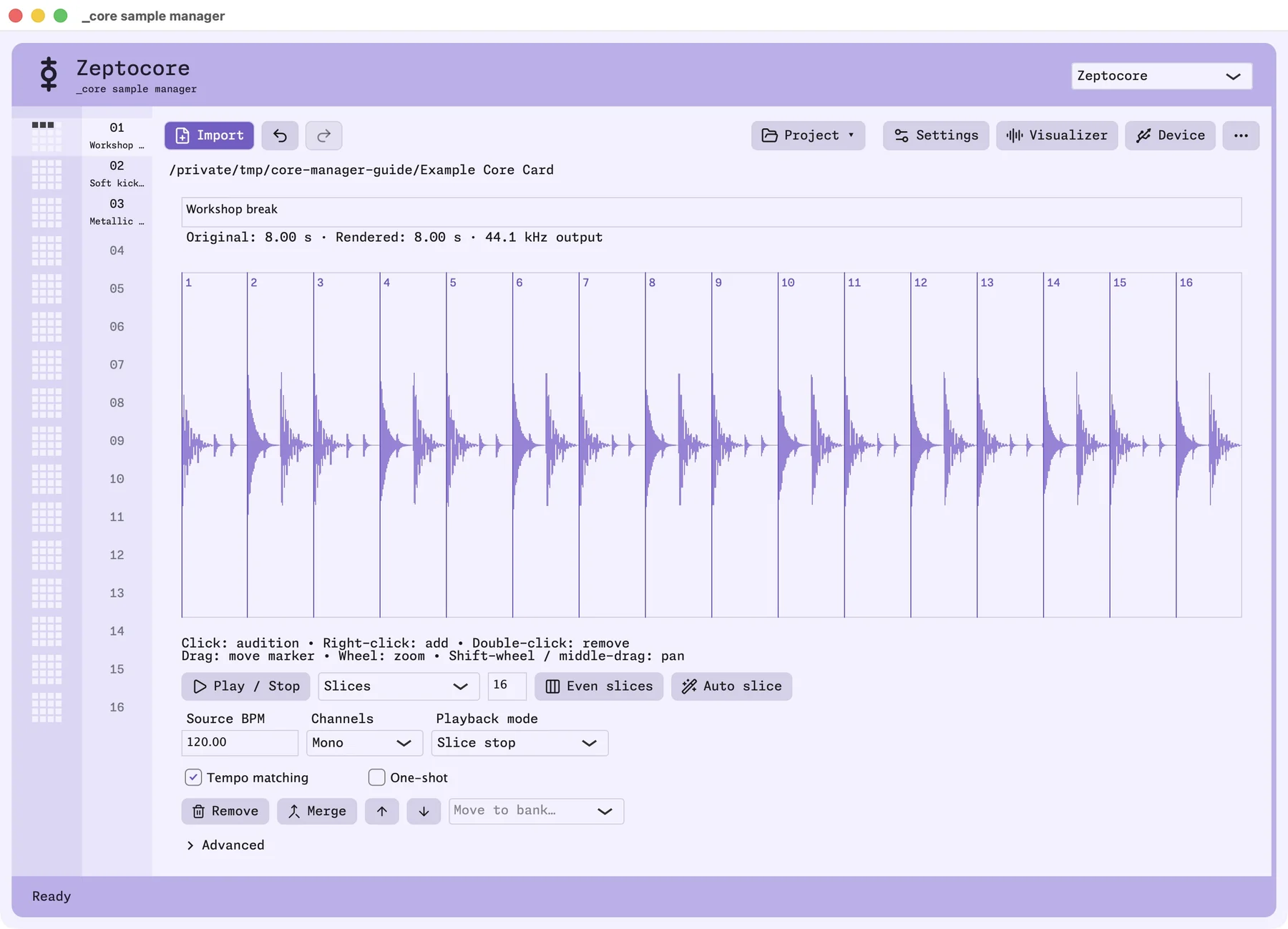
Task: Merge the selected samples
Action: click(x=316, y=811)
